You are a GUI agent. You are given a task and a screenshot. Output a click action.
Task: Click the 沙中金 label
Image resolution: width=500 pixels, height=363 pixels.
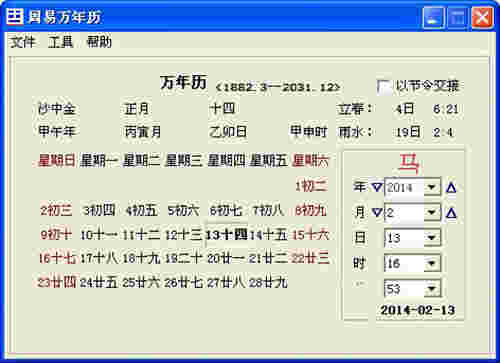pyautogui.click(x=57, y=109)
